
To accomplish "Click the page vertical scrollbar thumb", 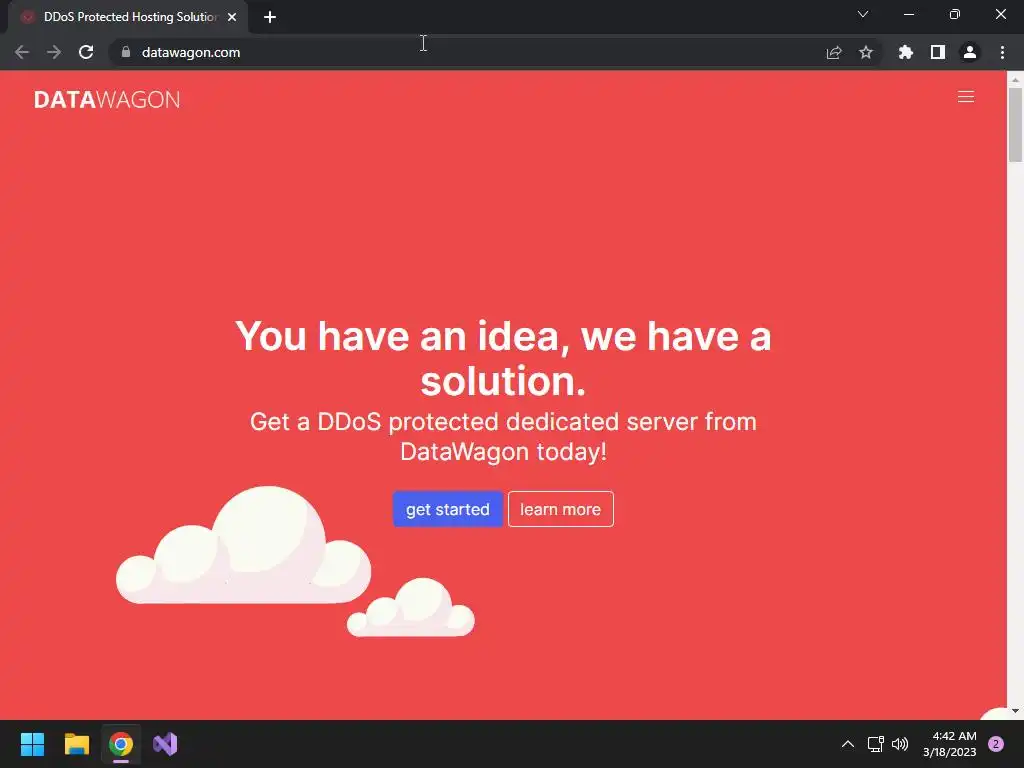I will (1015, 124).
